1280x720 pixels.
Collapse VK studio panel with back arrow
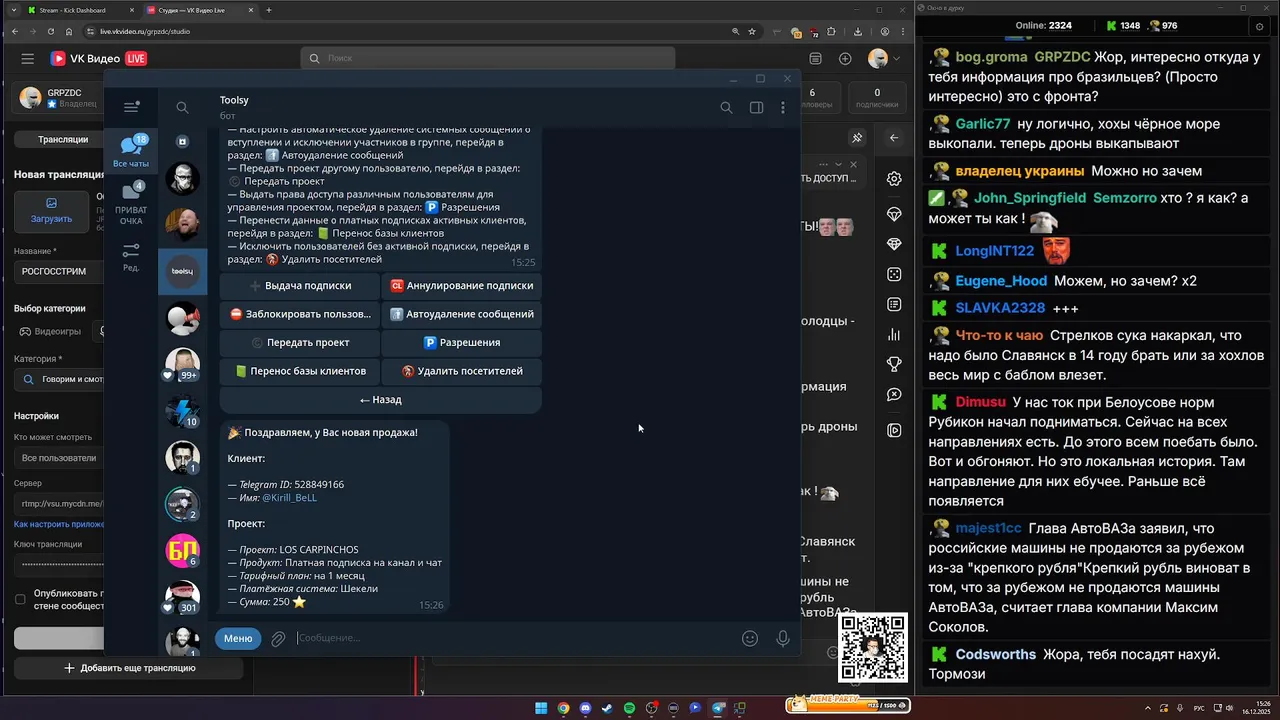click(894, 138)
